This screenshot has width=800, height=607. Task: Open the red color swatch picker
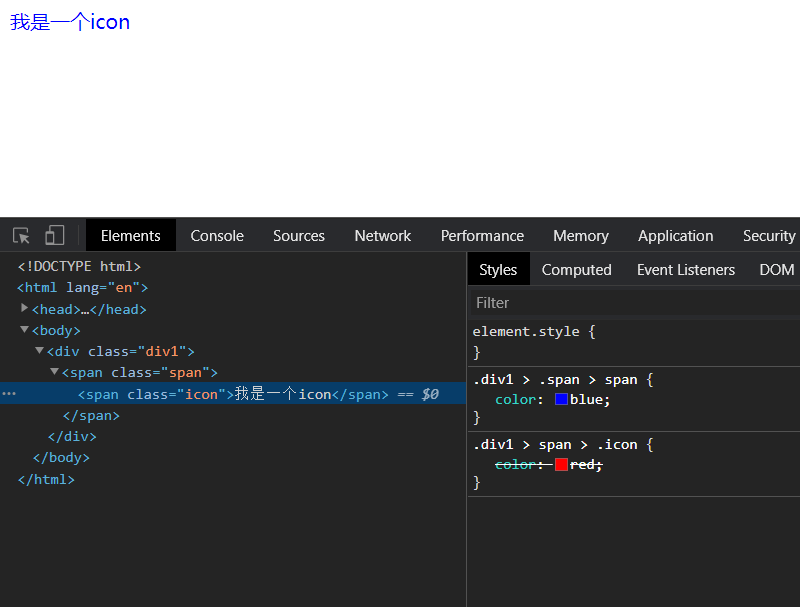point(561,464)
